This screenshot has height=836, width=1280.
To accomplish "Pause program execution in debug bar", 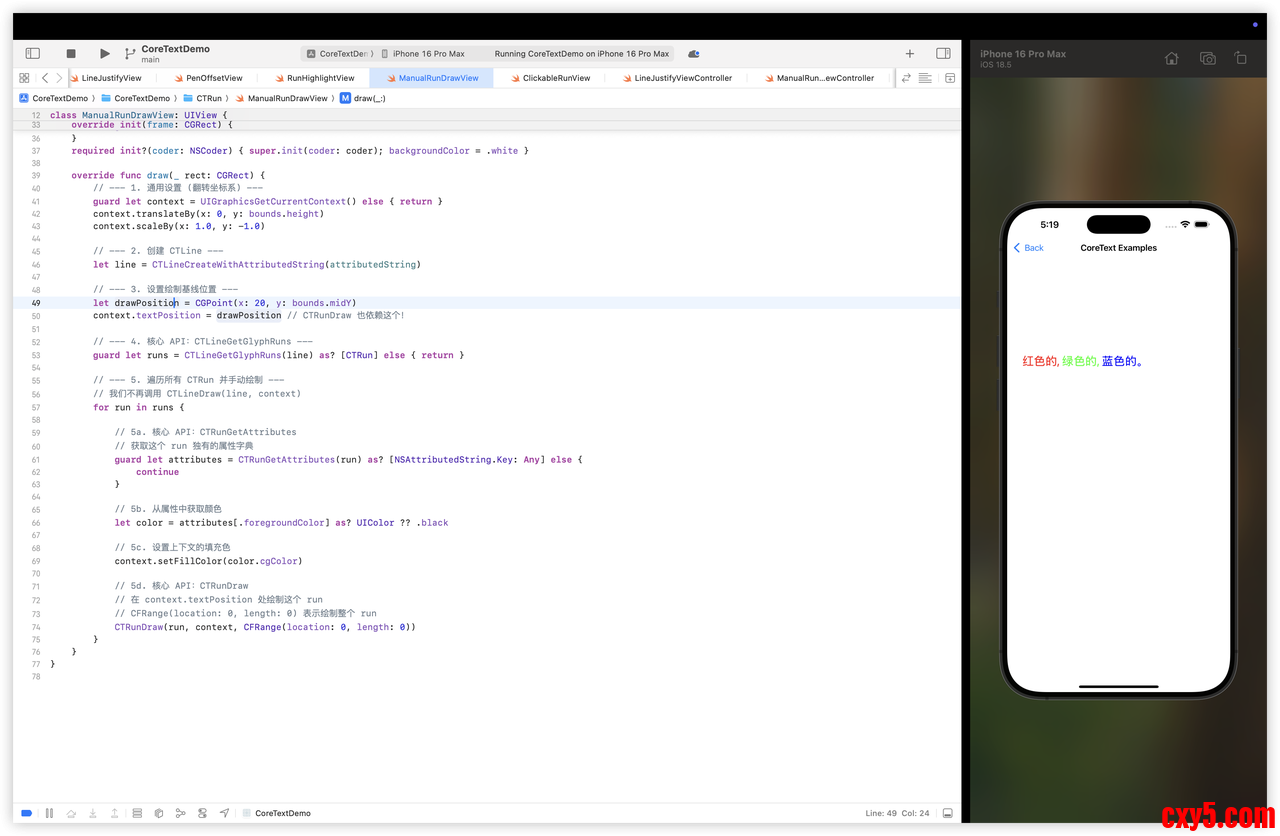I will pos(49,813).
